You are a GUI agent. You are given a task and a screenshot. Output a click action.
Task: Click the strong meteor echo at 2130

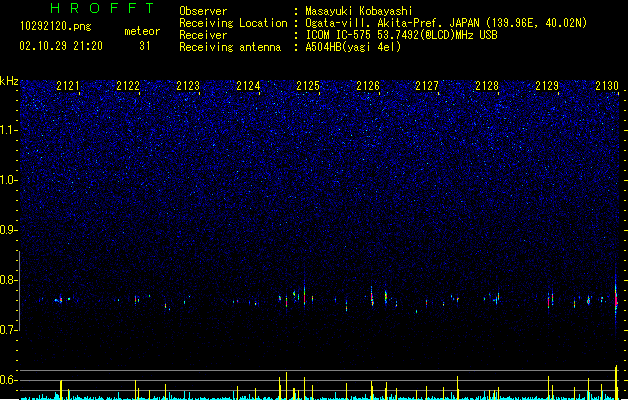pos(616,299)
